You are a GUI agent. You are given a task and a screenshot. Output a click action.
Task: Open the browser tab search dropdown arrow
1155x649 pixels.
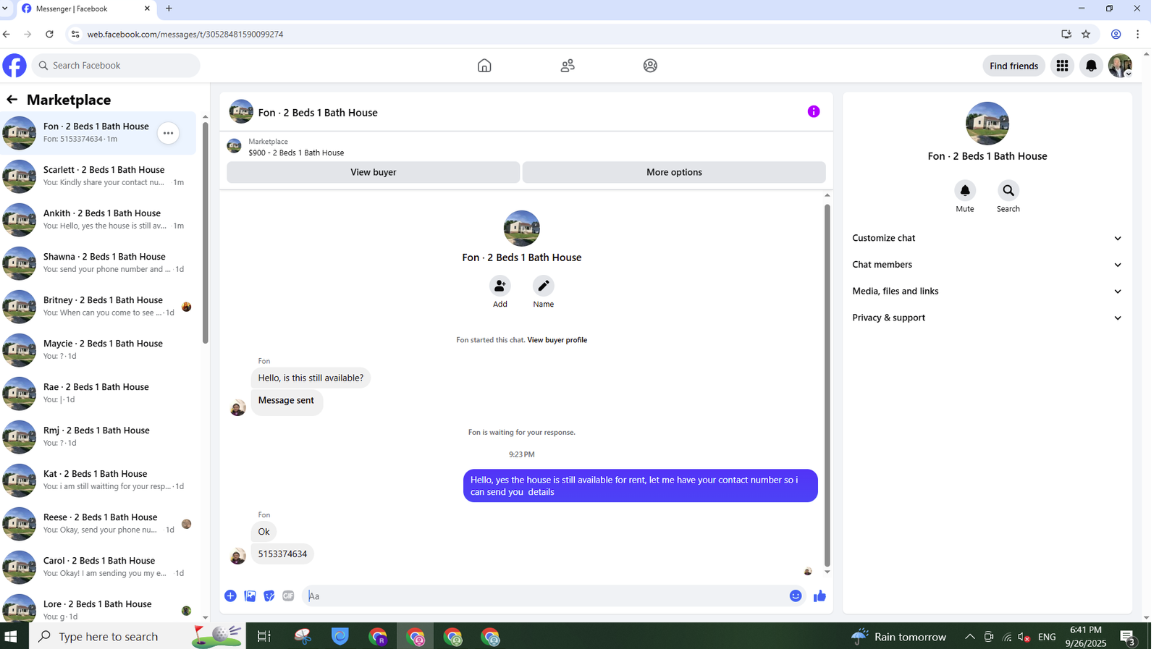pos(5,9)
